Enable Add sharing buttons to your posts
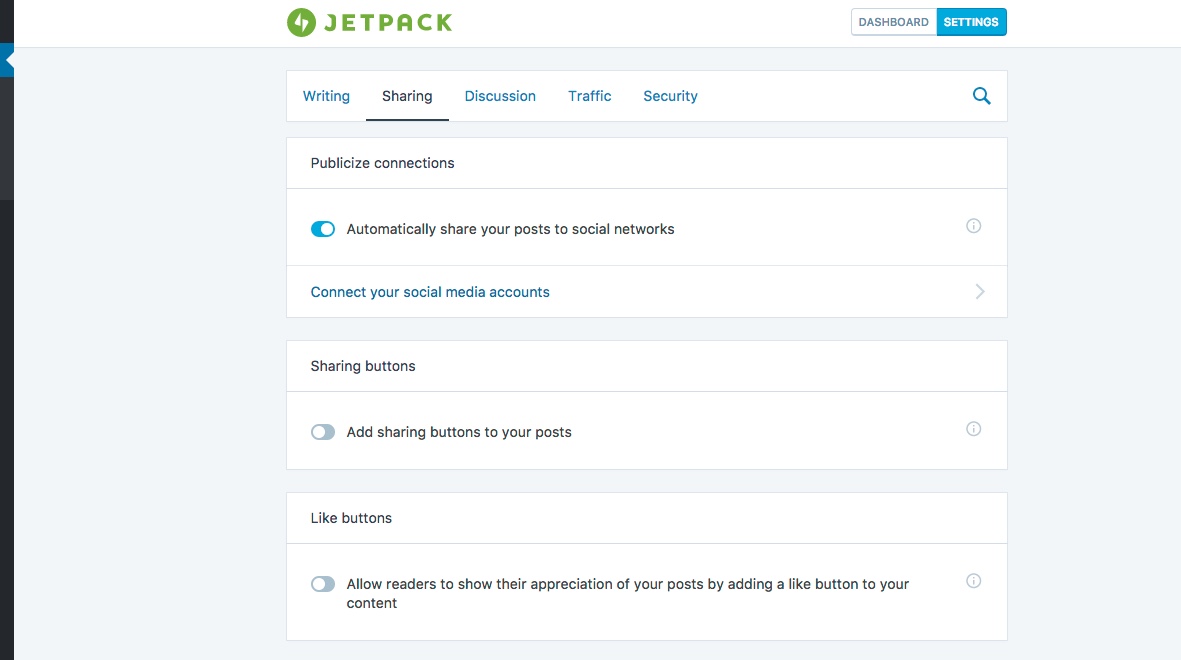Screen dimensions: 1181x660 click(323, 432)
